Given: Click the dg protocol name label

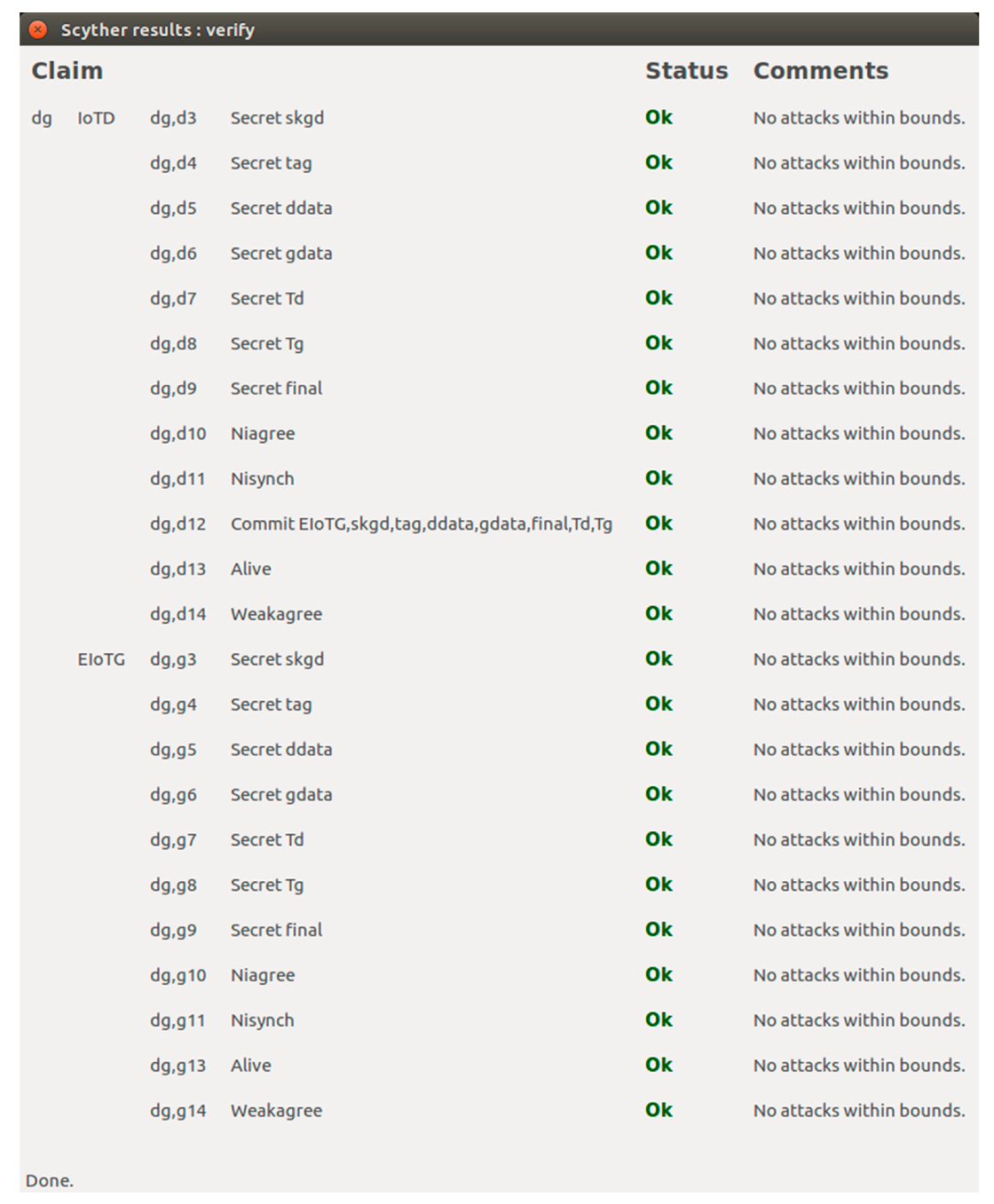Looking at the screenshot, I should click(42, 118).
